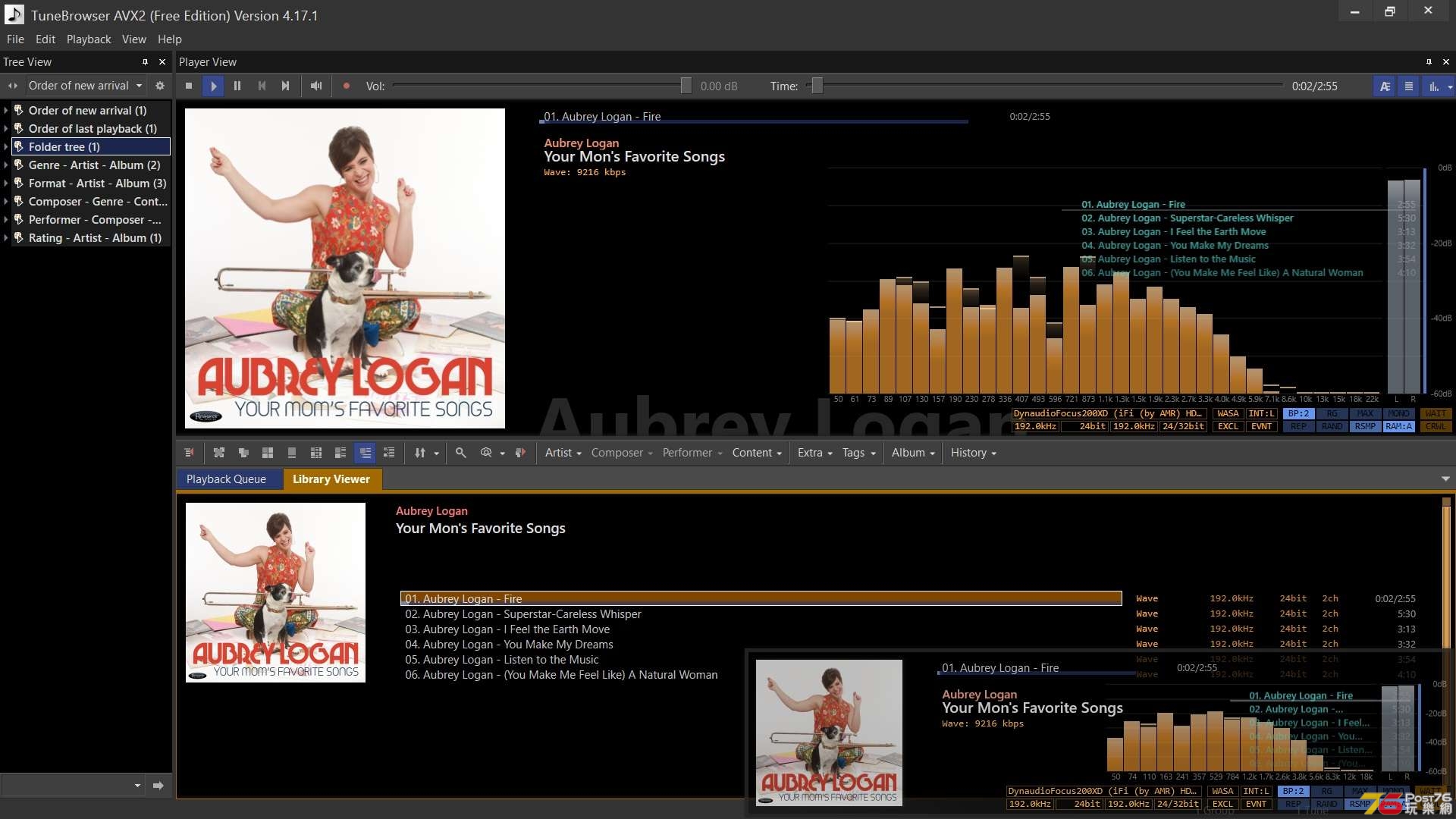
Task: Click the Help menu item
Action: (168, 38)
